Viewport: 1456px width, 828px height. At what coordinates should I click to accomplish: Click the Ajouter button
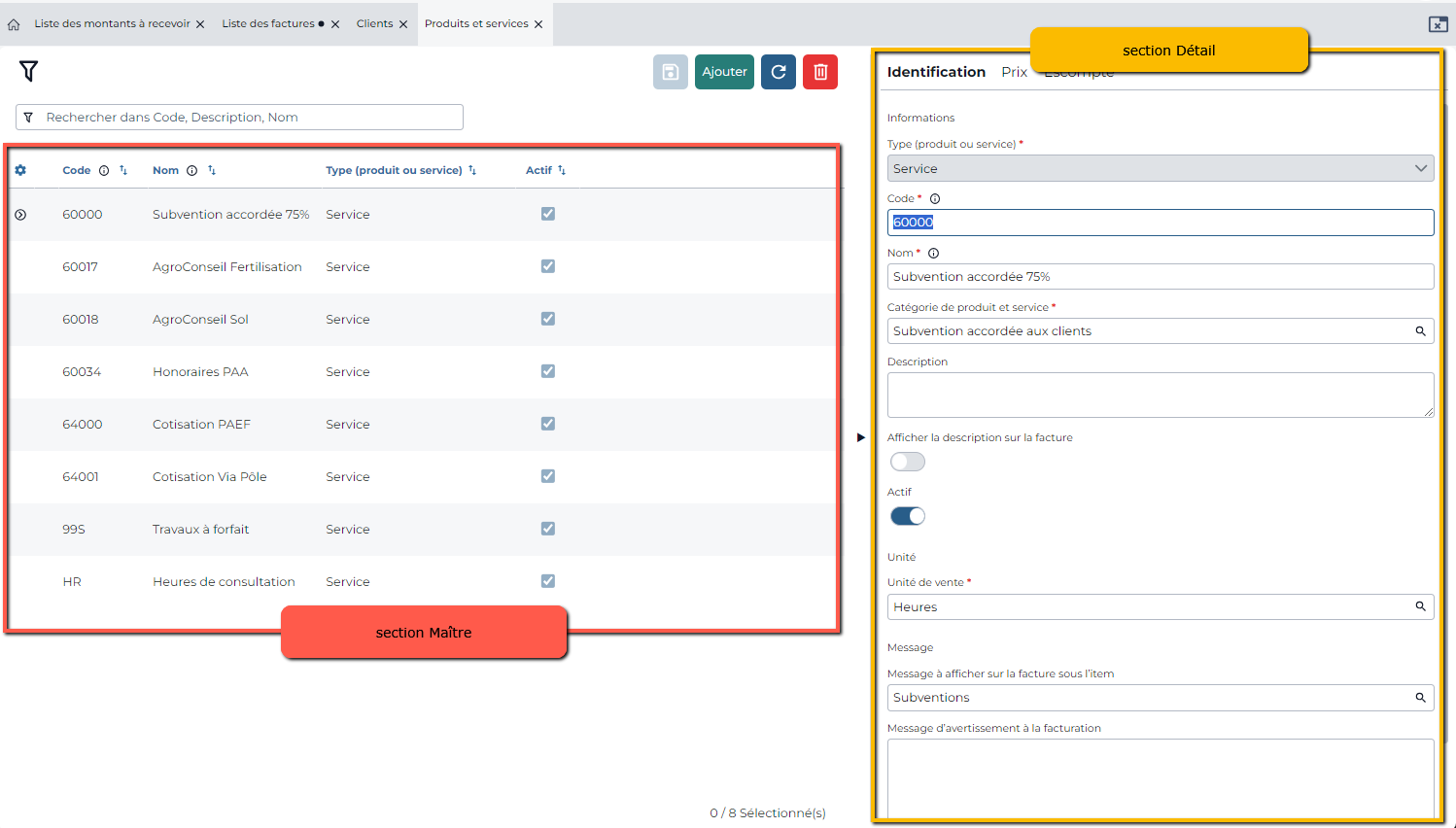[x=724, y=72]
